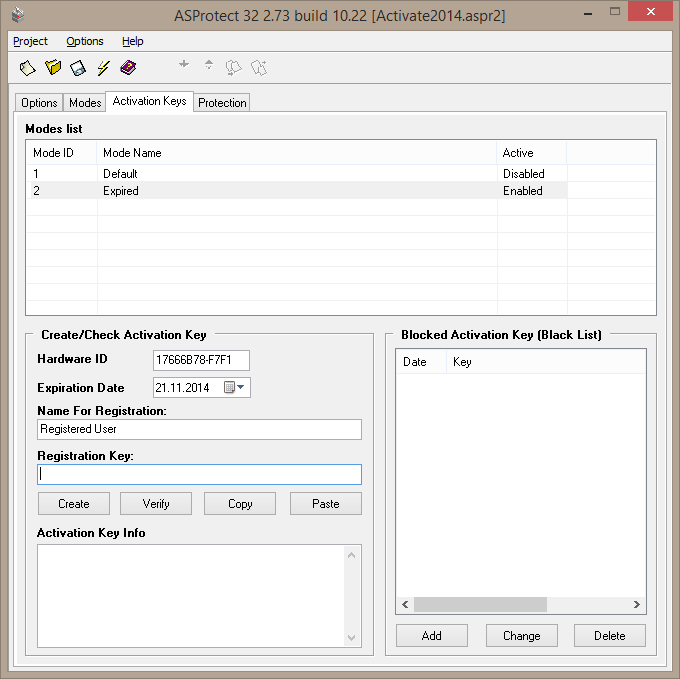
Task: Close the ASProtect window
Action: tap(651, 12)
